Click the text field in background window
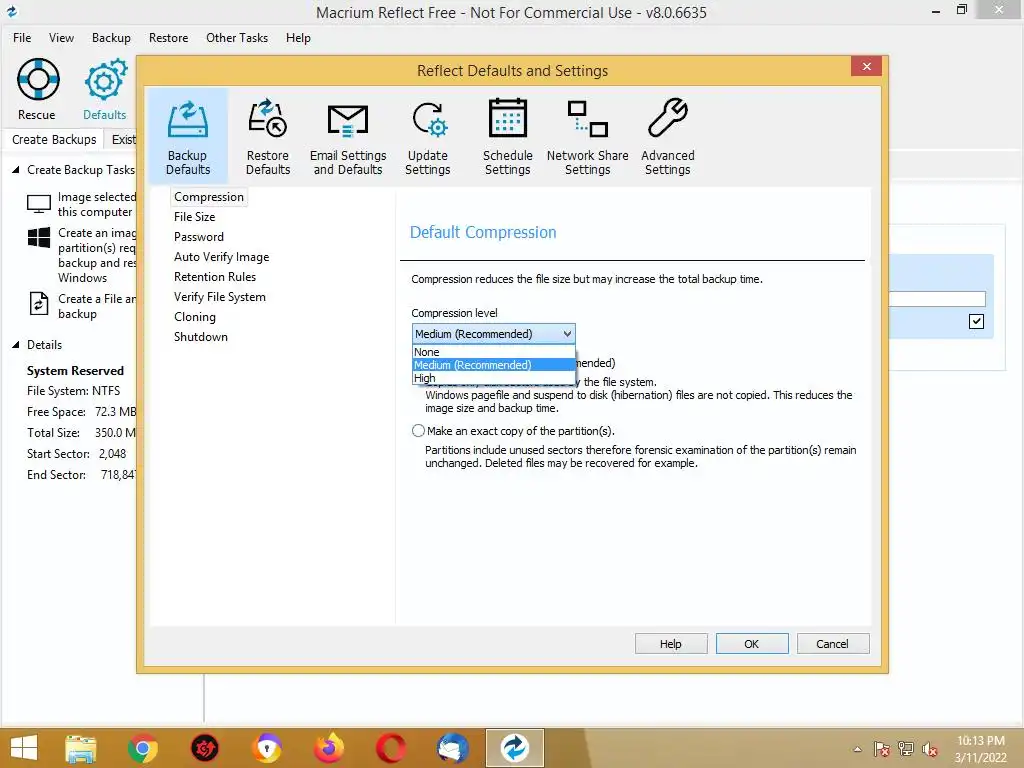The width and height of the screenshot is (1024, 768). 937,299
